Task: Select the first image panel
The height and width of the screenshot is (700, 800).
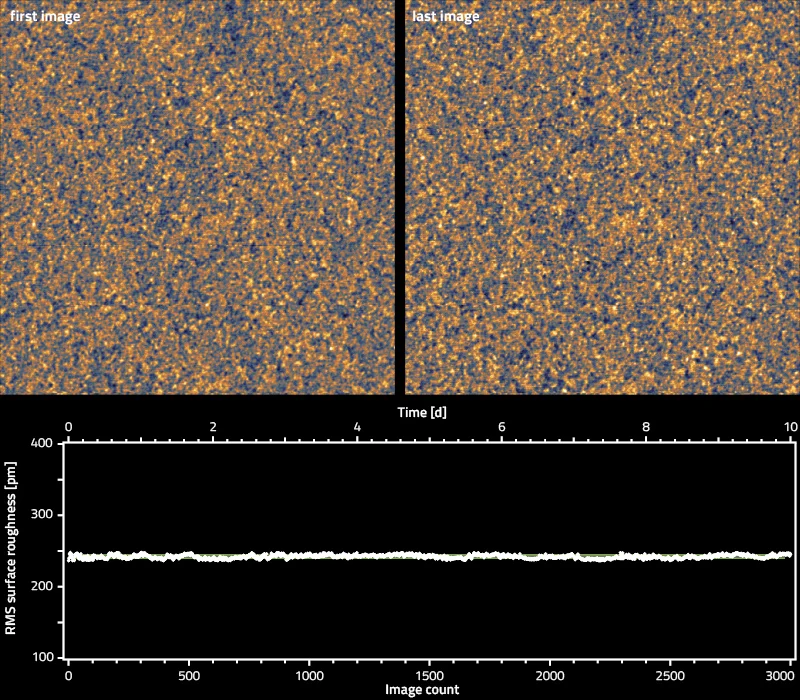Action: (200, 200)
